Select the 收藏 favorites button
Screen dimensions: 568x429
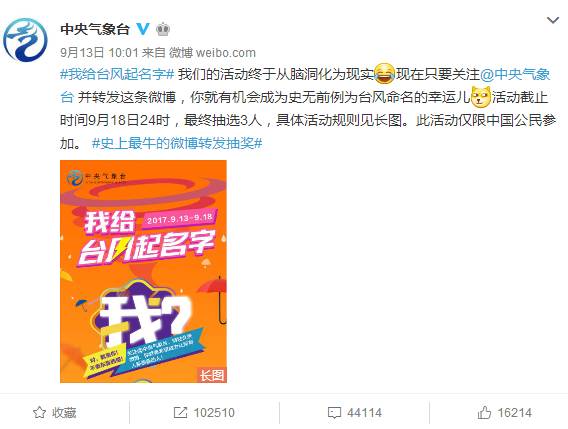(x=54, y=412)
